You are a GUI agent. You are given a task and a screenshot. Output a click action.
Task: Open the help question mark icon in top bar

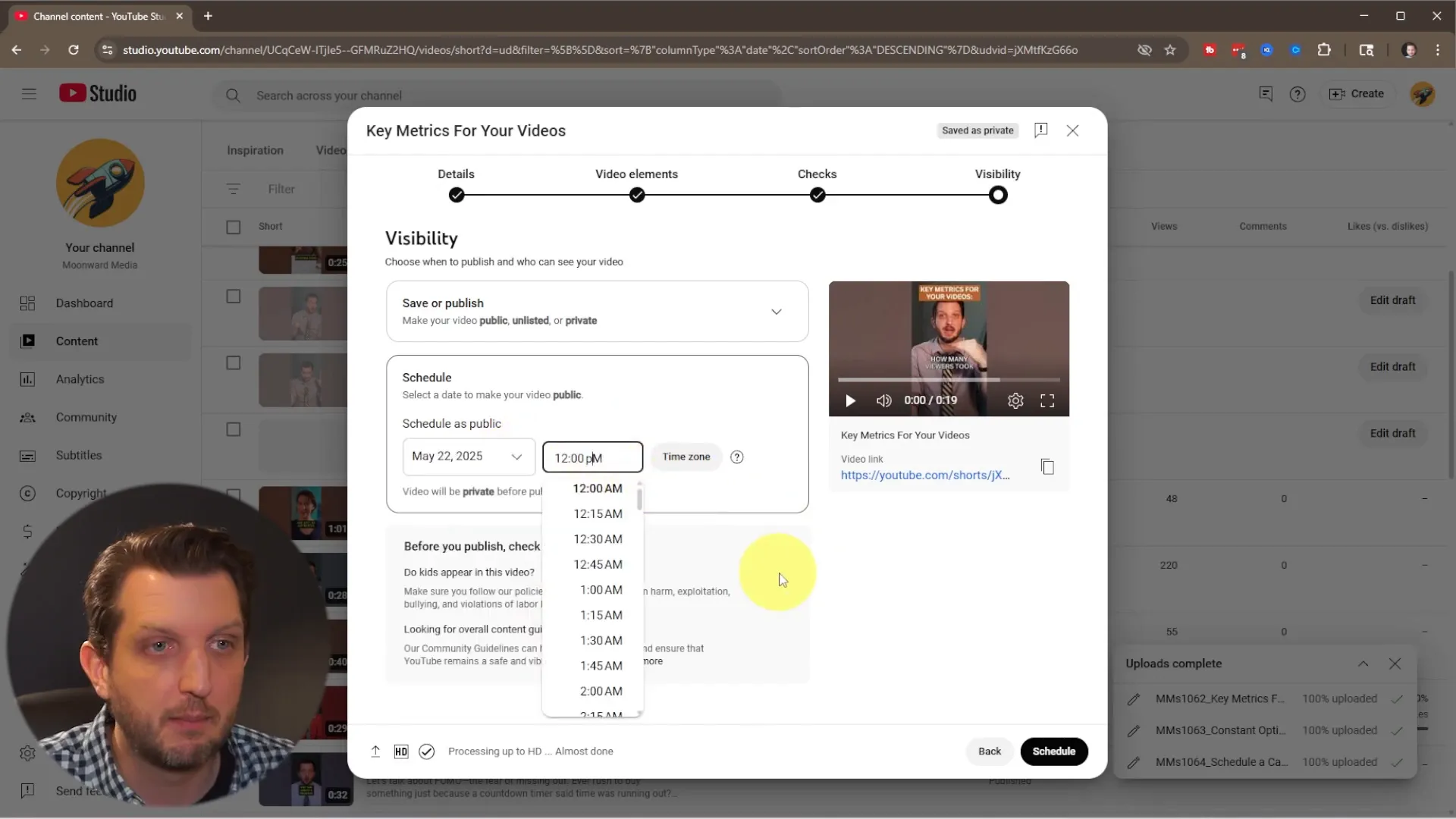pyautogui.click(x=1298, y=94)
